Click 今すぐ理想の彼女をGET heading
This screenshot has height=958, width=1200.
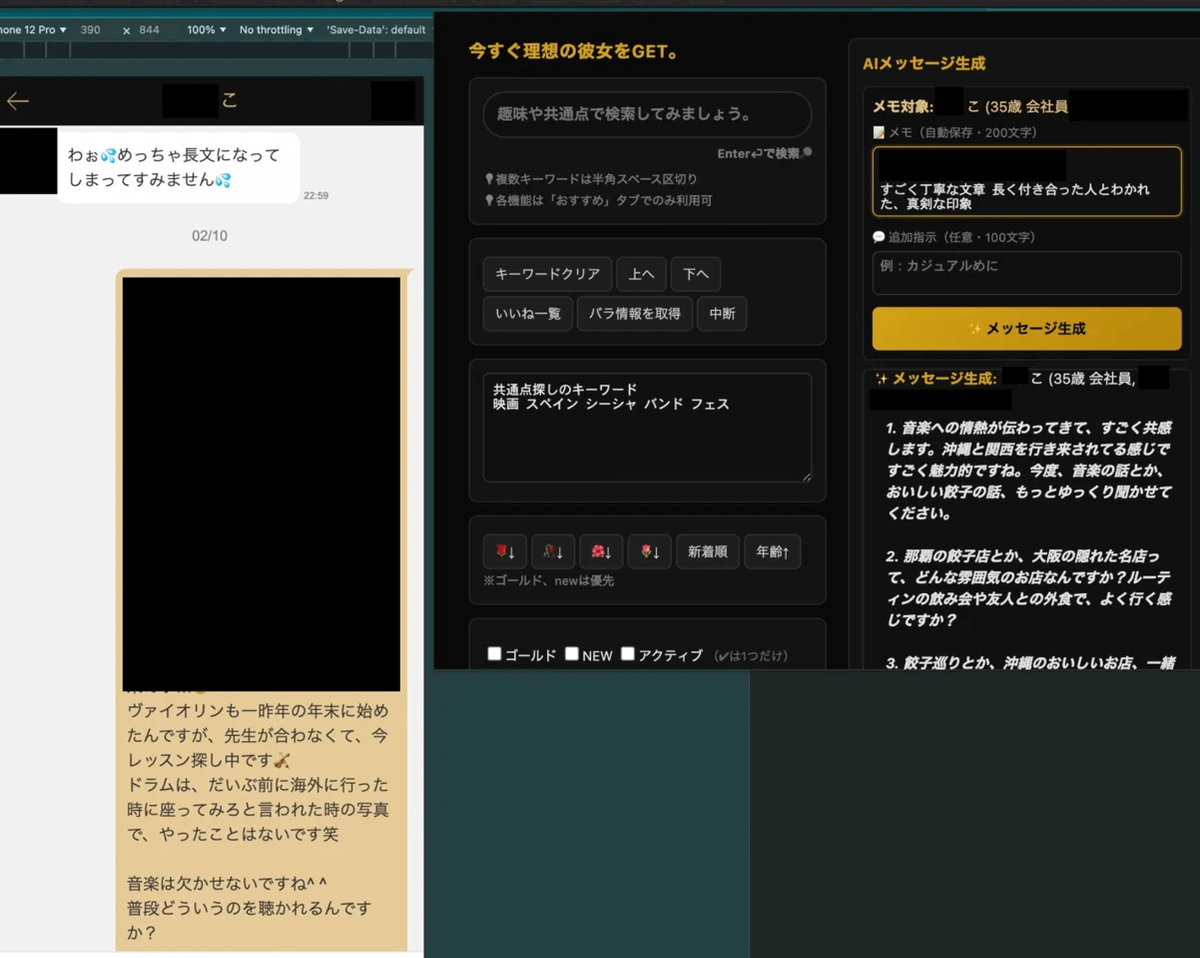point(573,51)
